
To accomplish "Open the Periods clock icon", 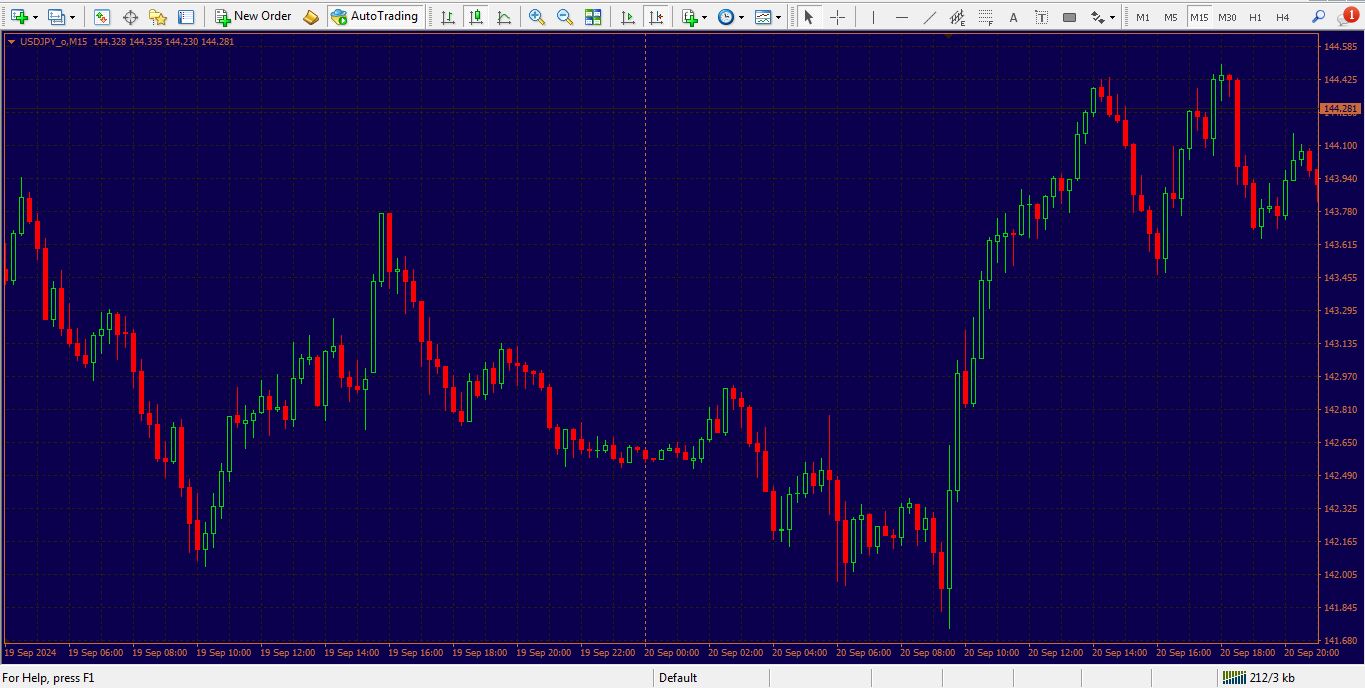I will click(726, 17).
